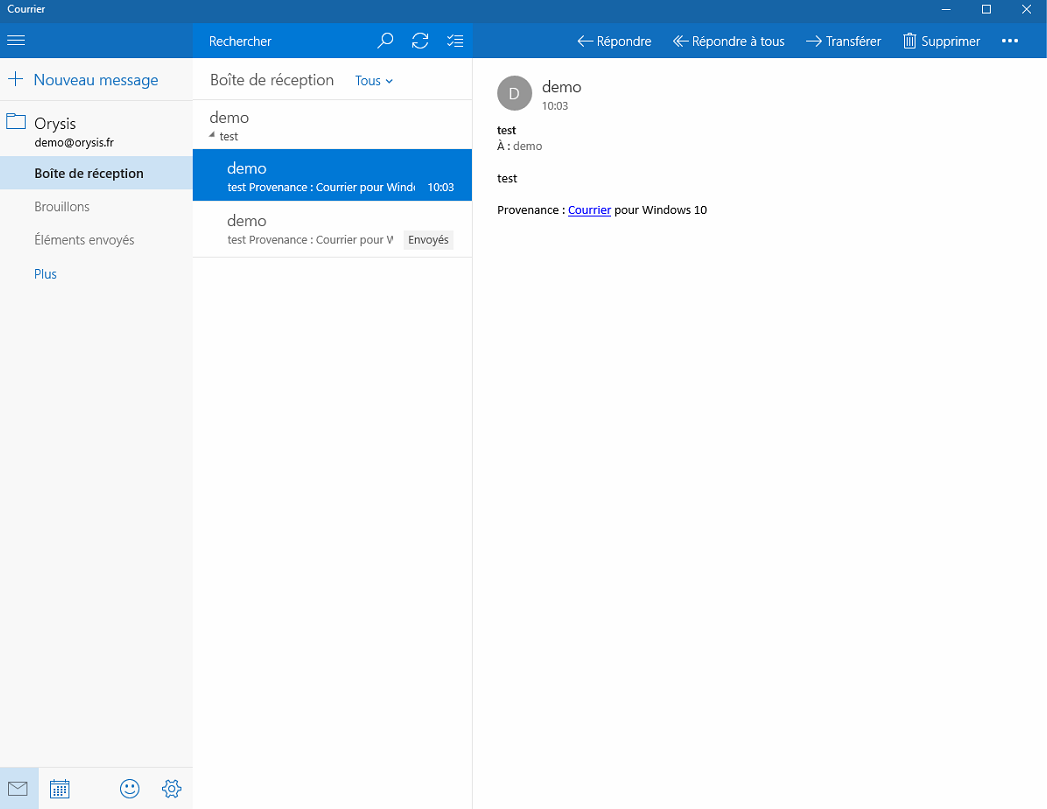Open the hamburger navigation menu
The height and width of the screenshot is (809, 1047).
click(16, 41)
